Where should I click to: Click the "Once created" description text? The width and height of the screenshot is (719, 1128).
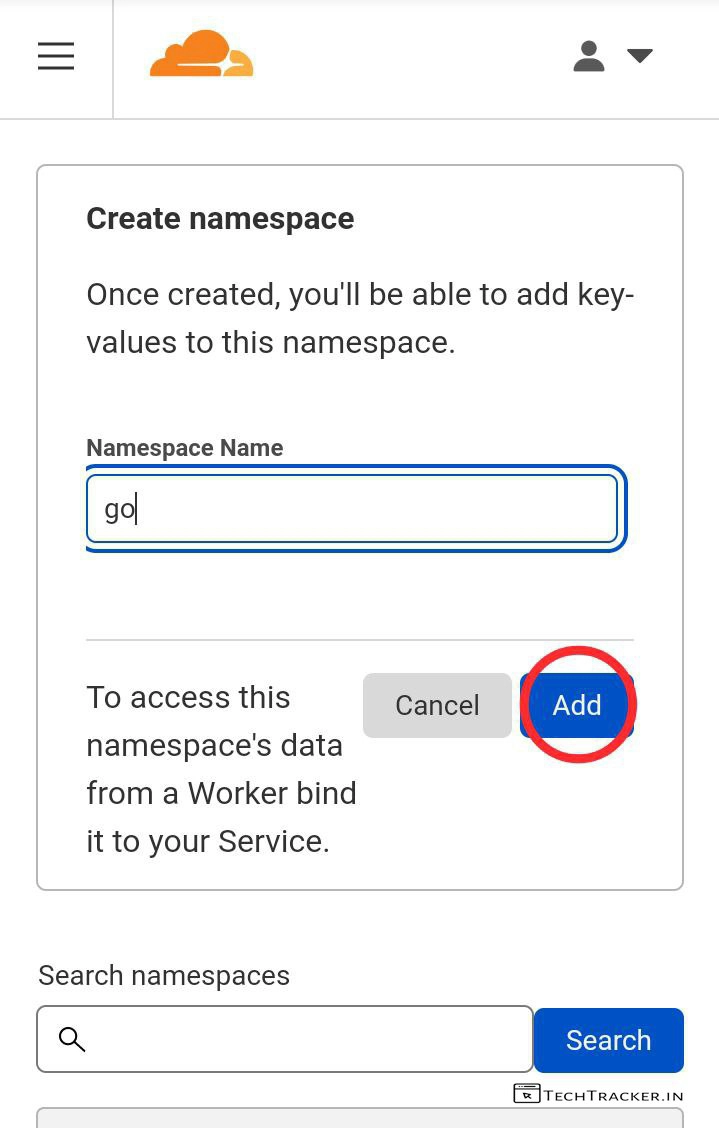click(x=360, y=319)
